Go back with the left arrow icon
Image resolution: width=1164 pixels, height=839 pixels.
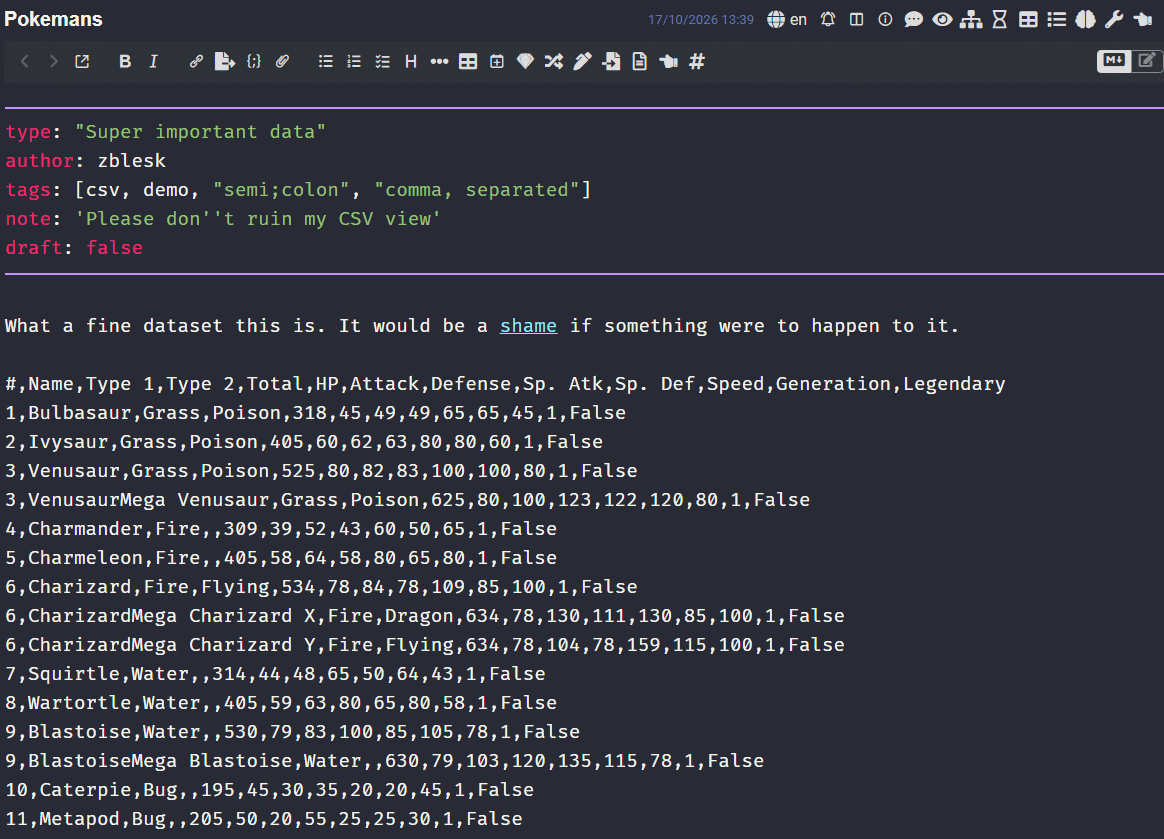point(24,62)
